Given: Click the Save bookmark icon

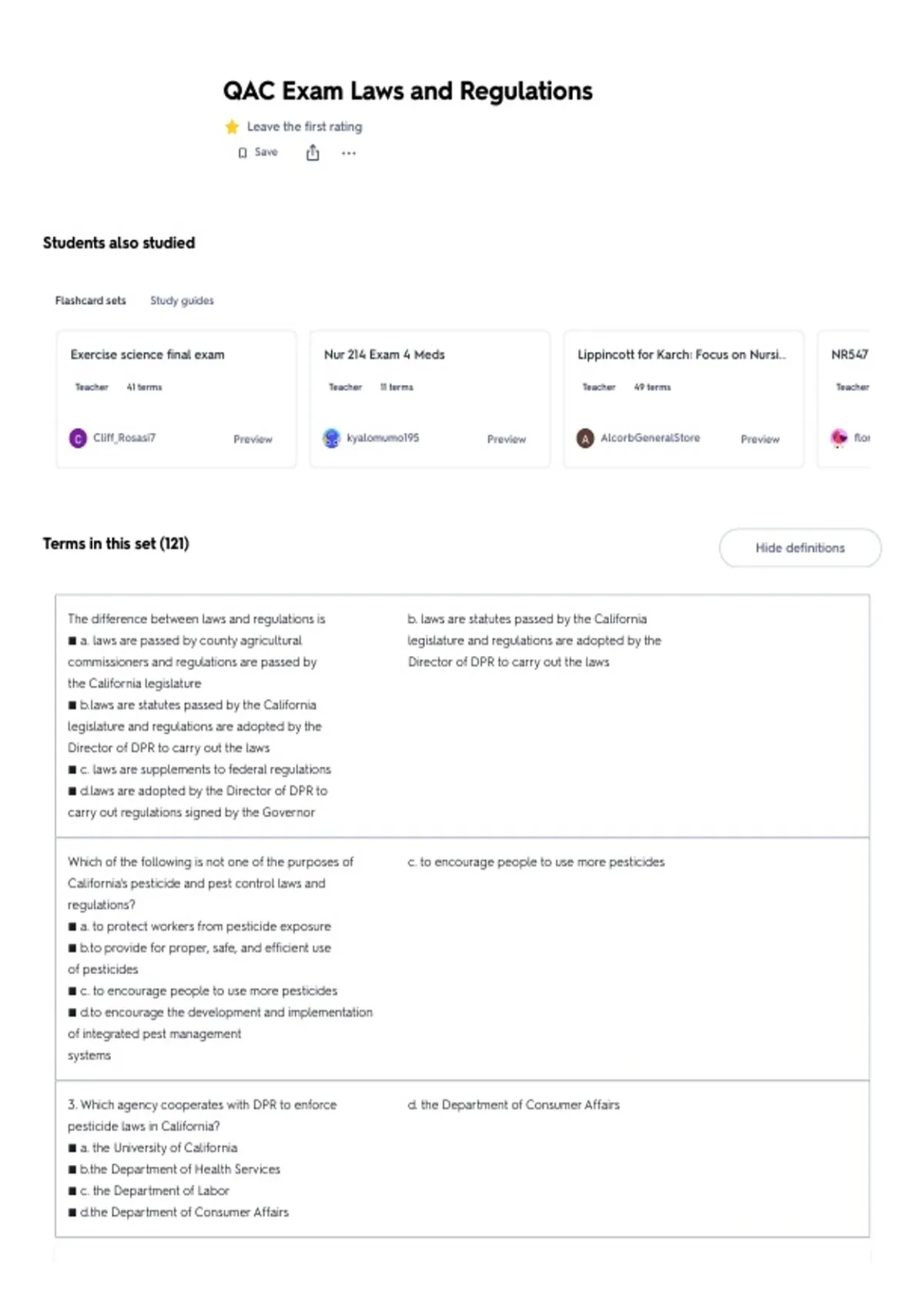Looking at the screenshot, I should coord(243,153).
